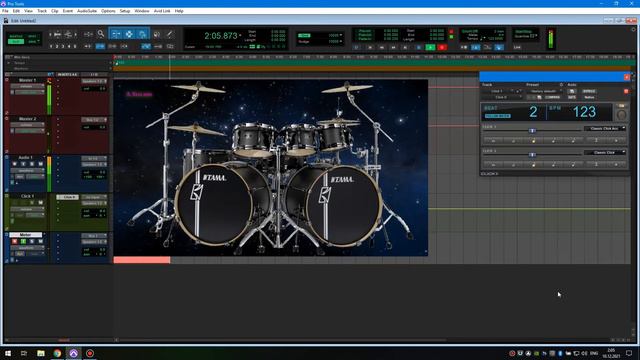Select the Selector tool
Image resolution: width=640 pixels, height=360 pixels.
tap(129, 34)
